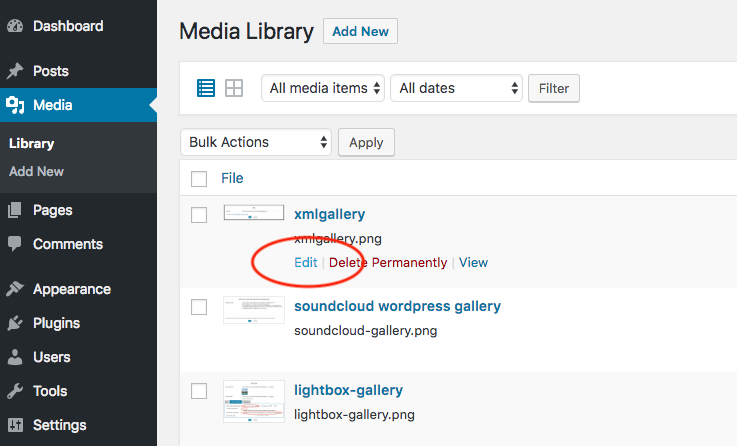Click the Appearance paintbrush icon
This screenshot has width=737, height=446.
point(15,289)
